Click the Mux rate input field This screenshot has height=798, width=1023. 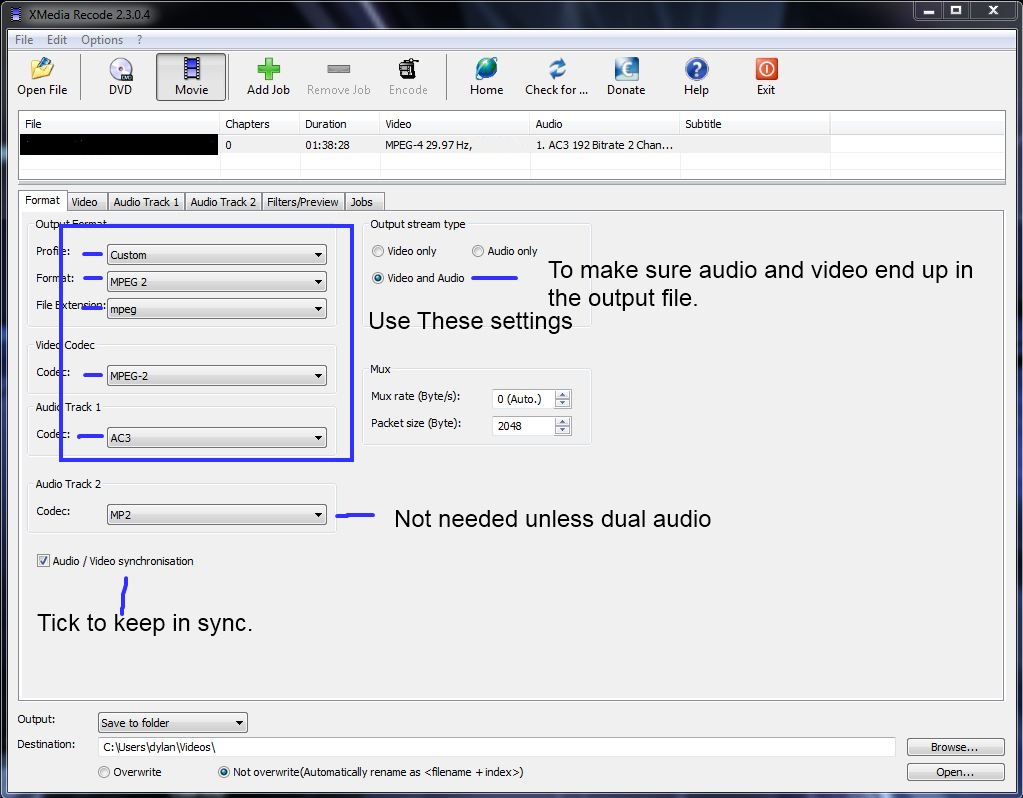coord(523,399)
